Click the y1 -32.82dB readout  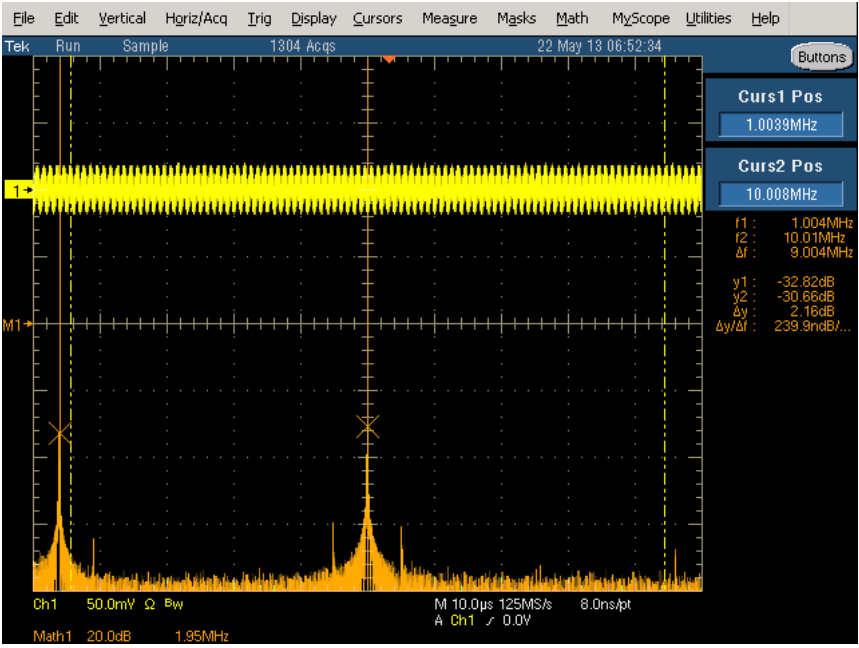click(x=783, y=282)
